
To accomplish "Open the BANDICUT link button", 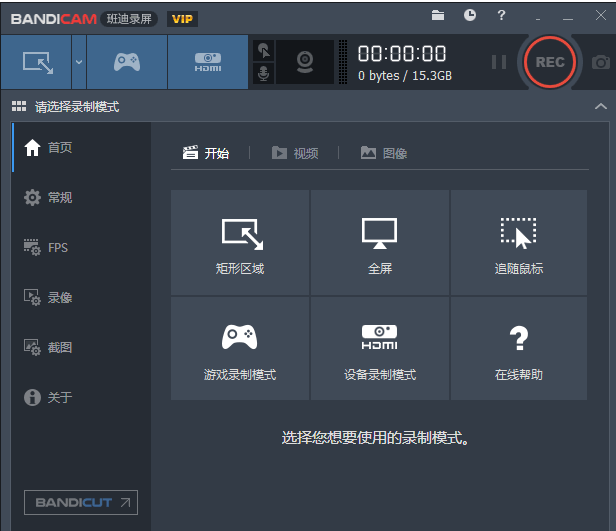I will (x=81, y=502).
